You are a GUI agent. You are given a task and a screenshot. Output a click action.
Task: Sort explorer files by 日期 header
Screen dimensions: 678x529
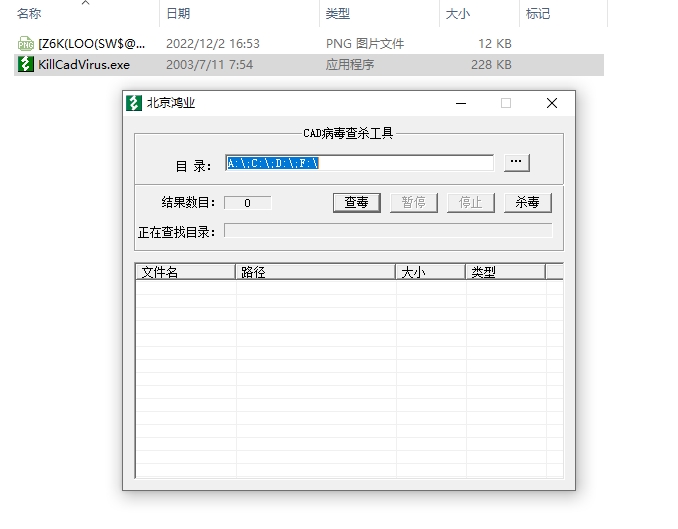[x=178, y=14]
